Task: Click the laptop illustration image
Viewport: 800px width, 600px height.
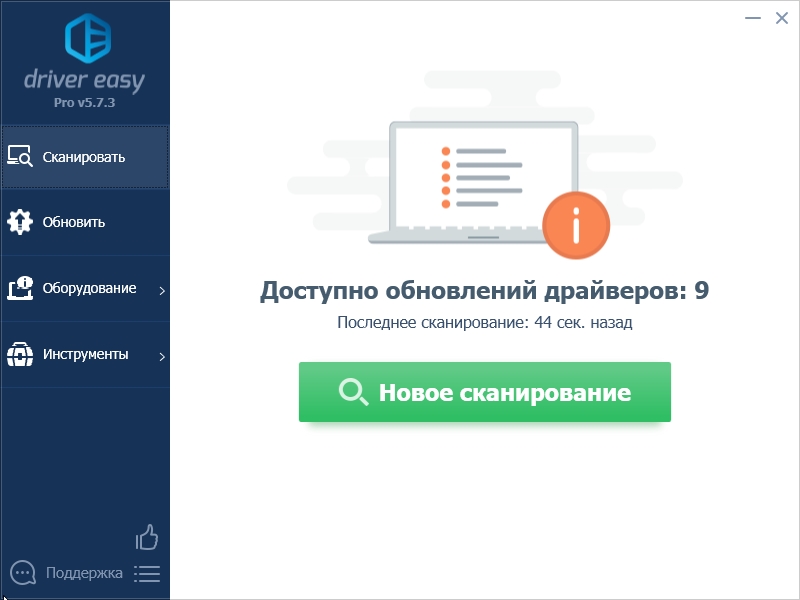Action: click(x=484, y=183)
